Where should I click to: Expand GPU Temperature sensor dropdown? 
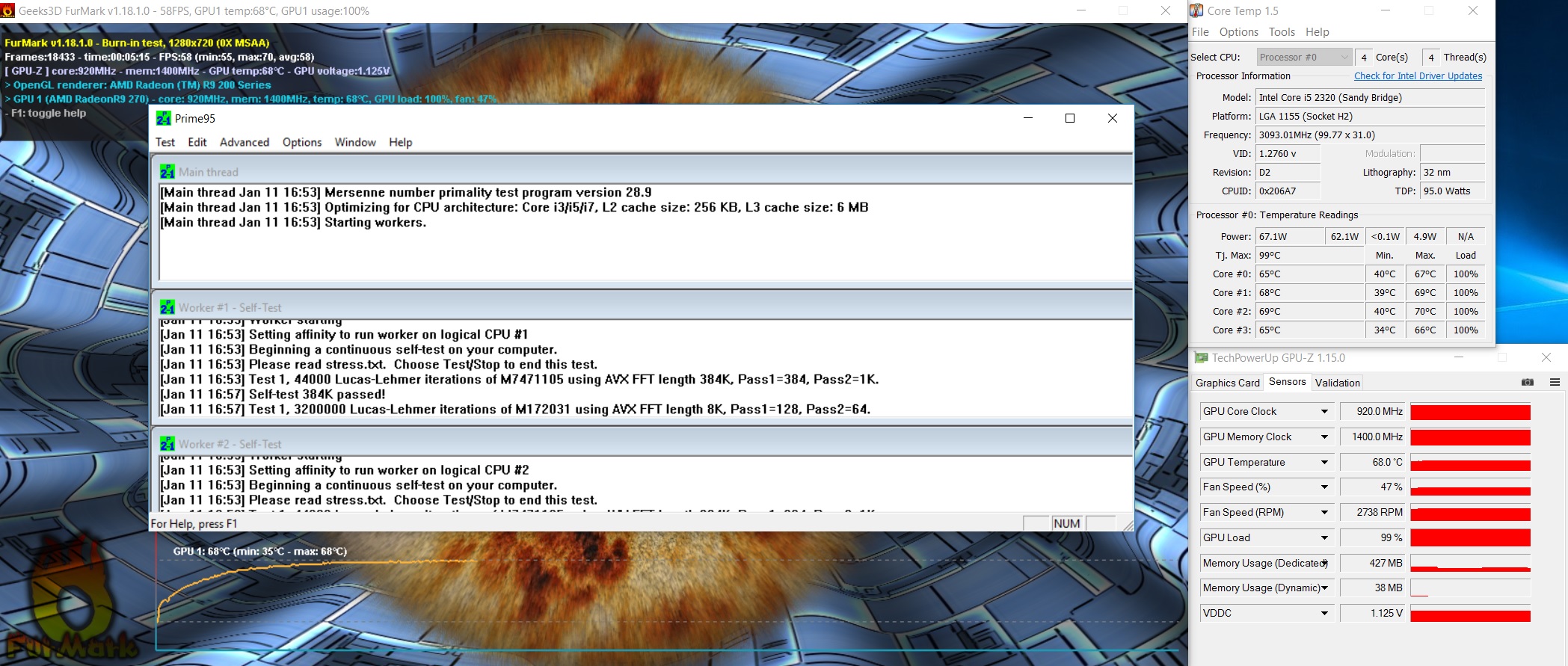coord(1324,463)
